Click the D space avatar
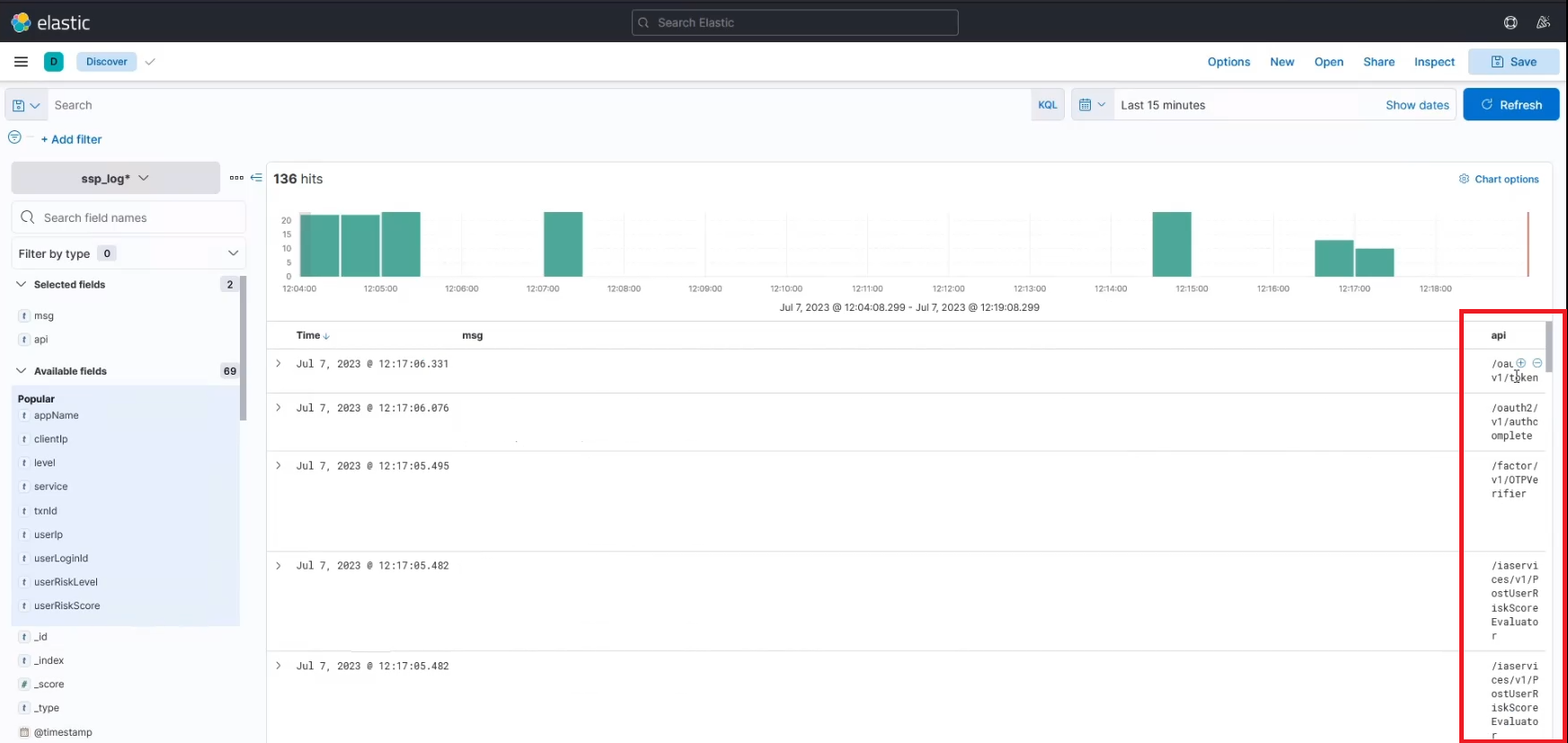This screenshot has height=743, width=1568. coord(54,62)
